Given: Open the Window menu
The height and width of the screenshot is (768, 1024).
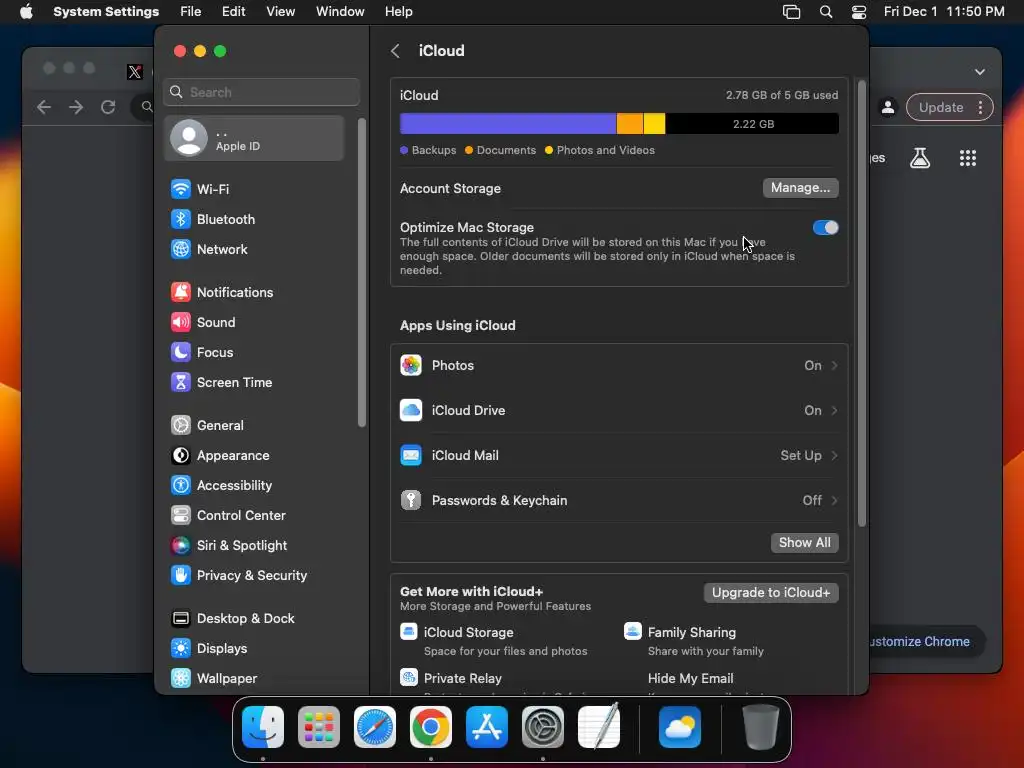Looking at the screenshot, I should pyautogui.click(x=340, y=12).
